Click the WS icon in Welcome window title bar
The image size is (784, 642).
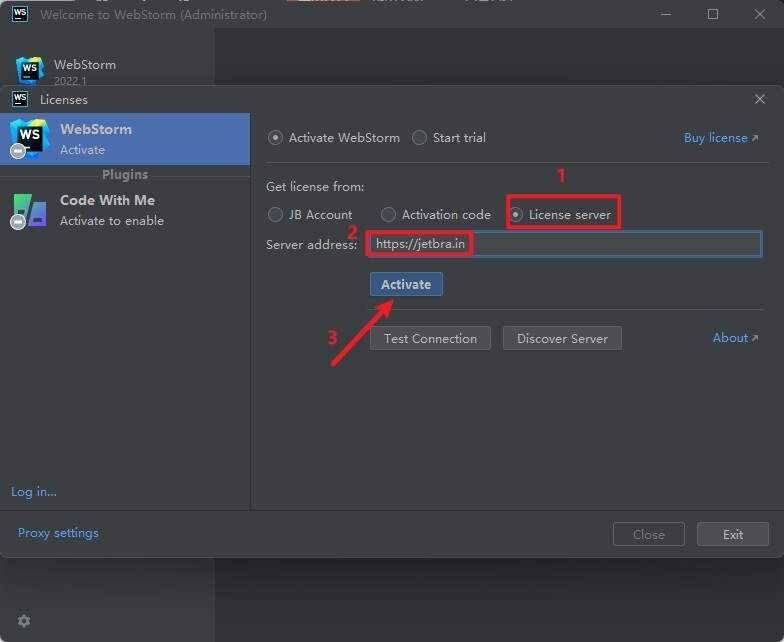click(20, 14)
